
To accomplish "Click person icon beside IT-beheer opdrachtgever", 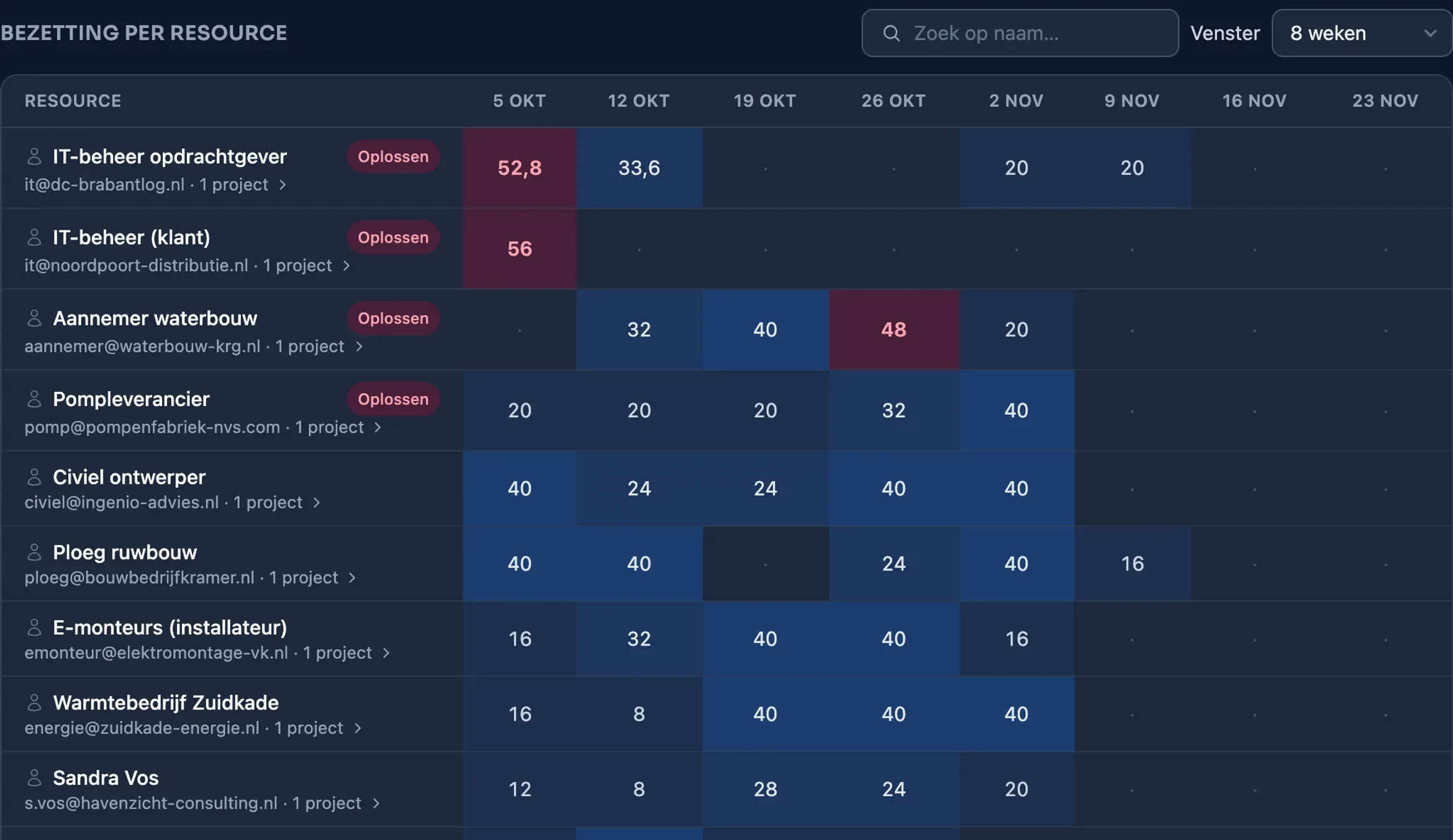I will [x=34, y=156].
